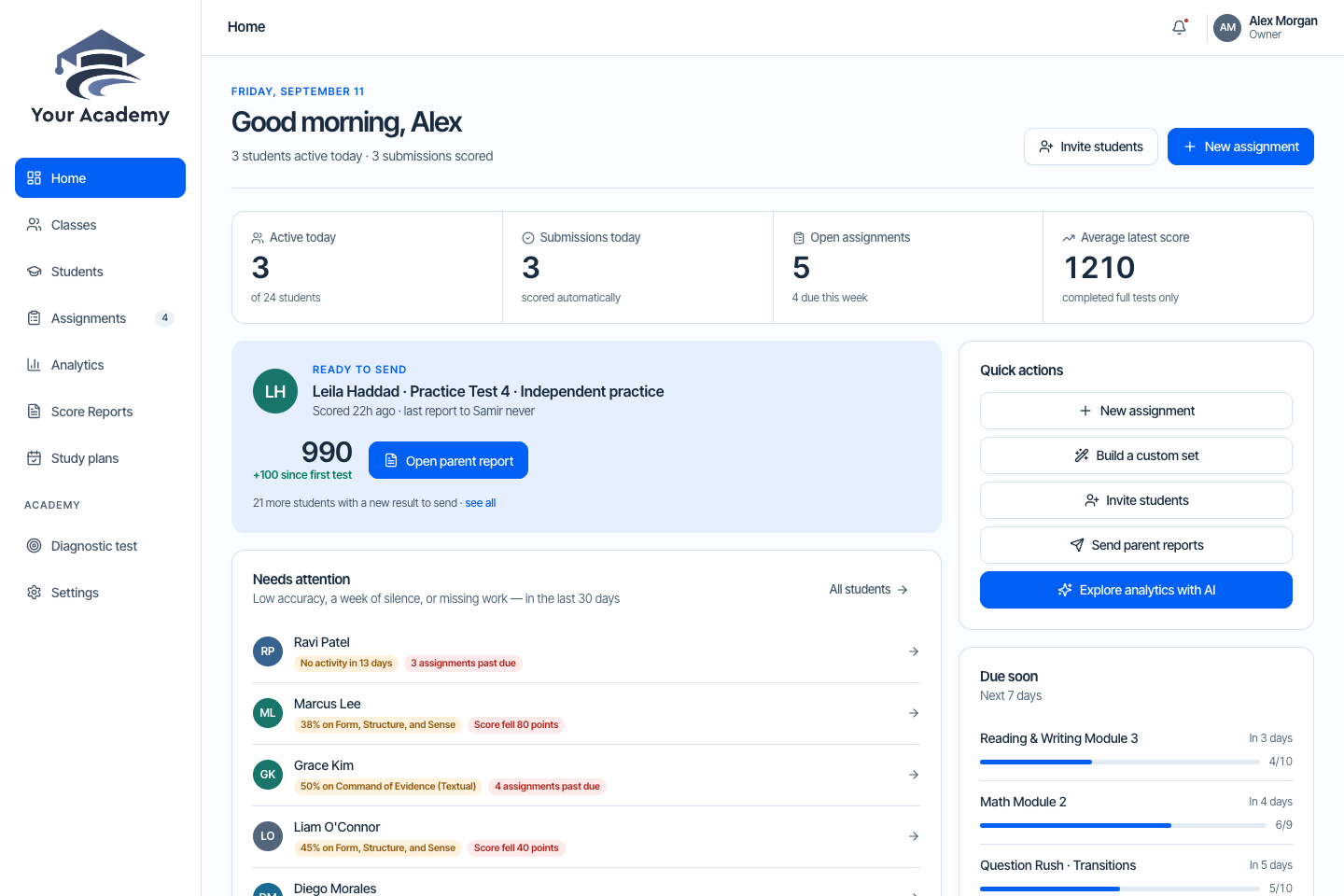The height and width of the screenshot is (896, 1344).
Task: Follow the see all link
Action: (481, 503)
